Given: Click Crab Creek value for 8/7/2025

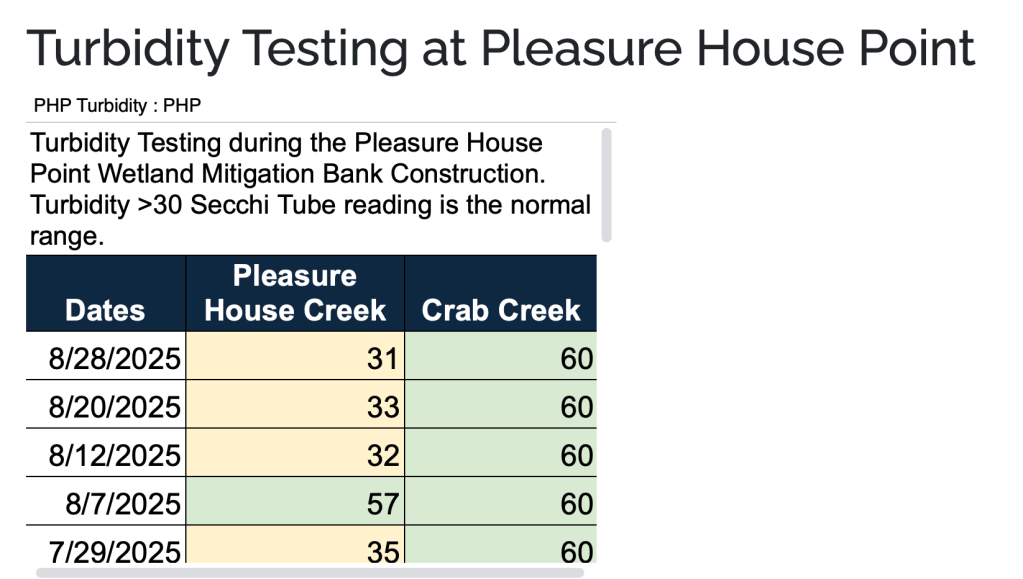Looking at the screenshot, I should pos(500,503).
